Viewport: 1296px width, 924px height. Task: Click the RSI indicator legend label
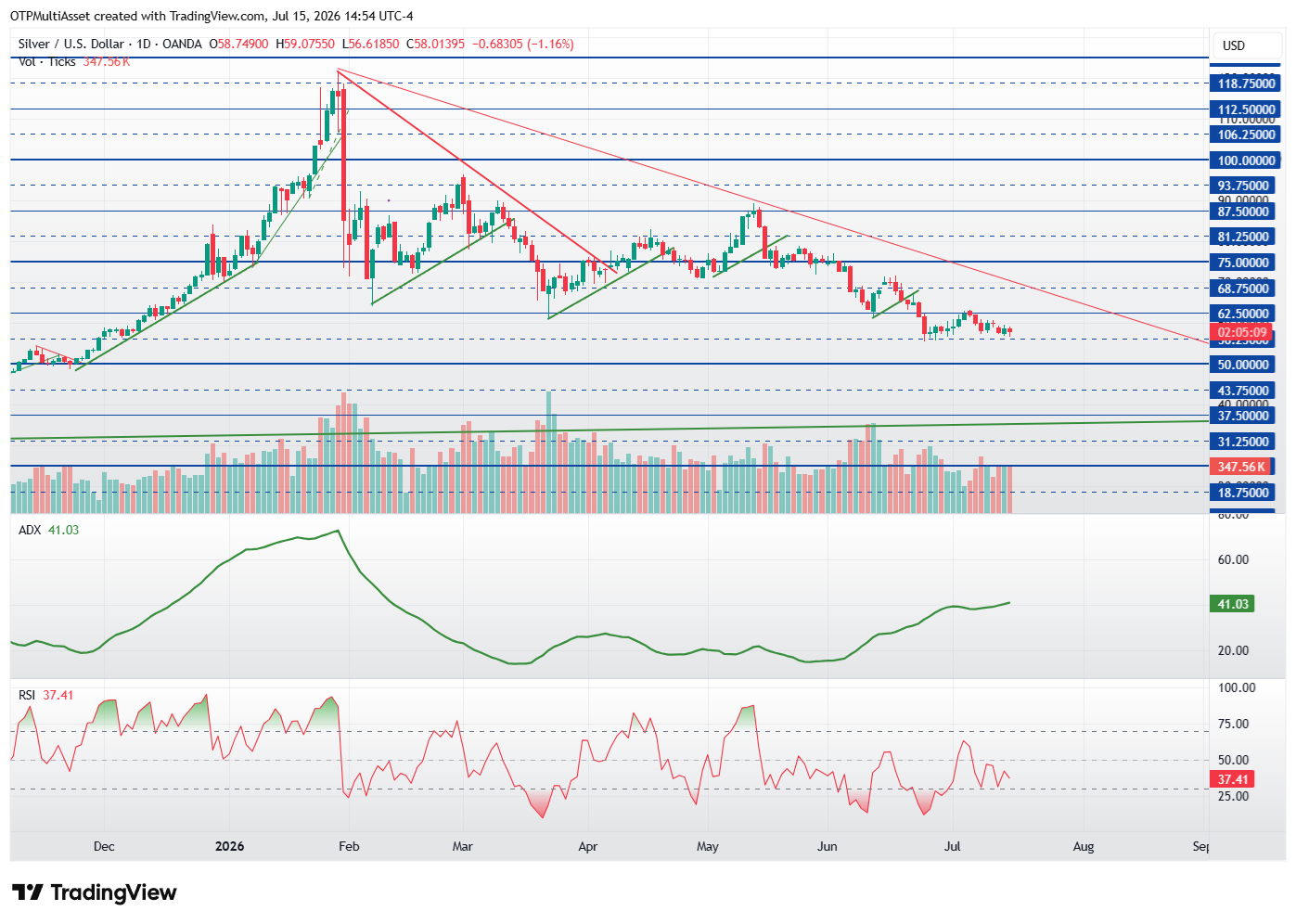click(27, 695)
